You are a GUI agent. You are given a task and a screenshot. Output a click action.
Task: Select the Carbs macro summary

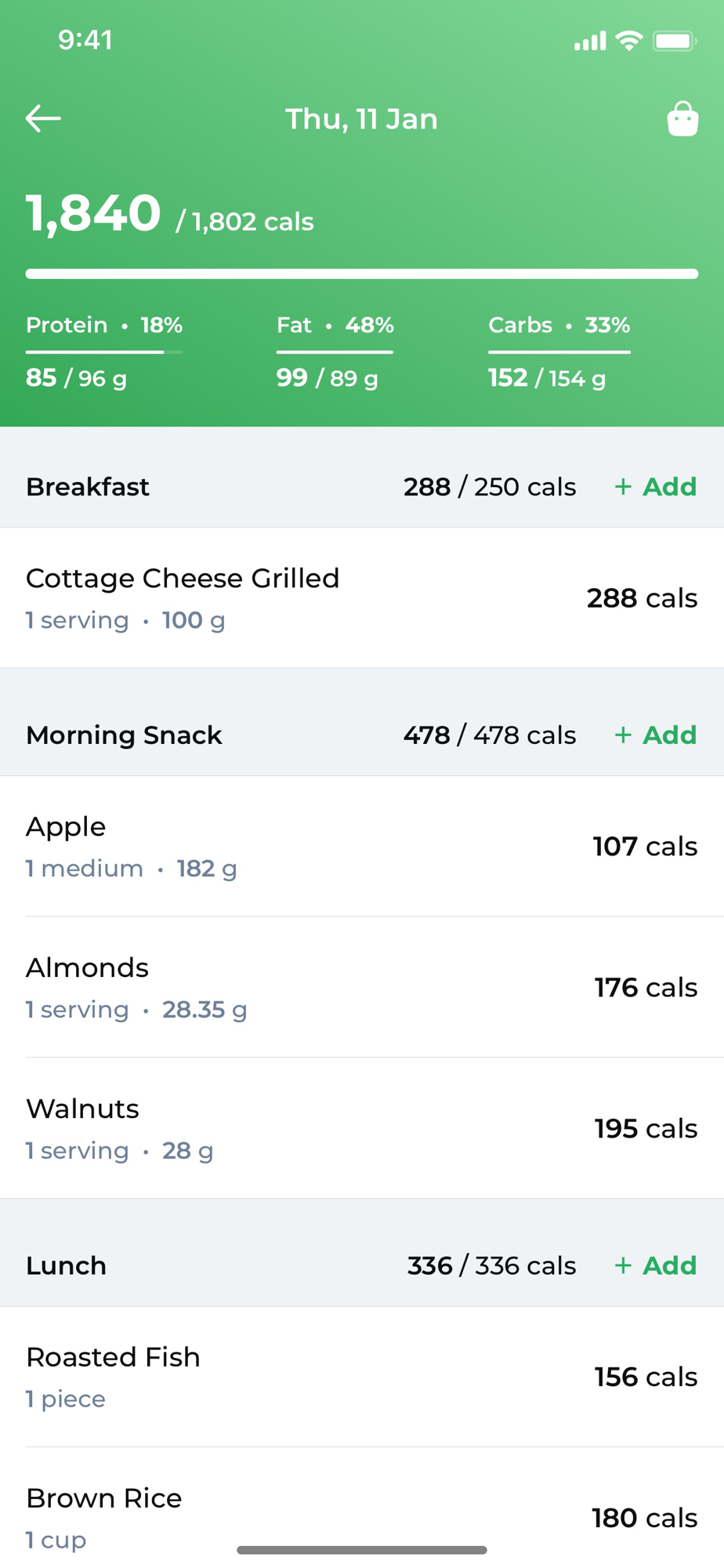coord(559,352)
